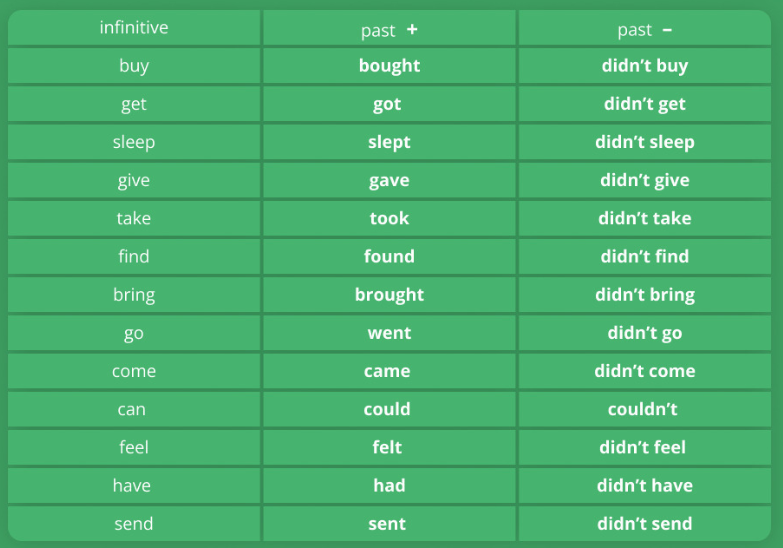This screenshot has width=783, height=548.
Task: Click the infinitive 'get' cell
Action: pos(134,104)
